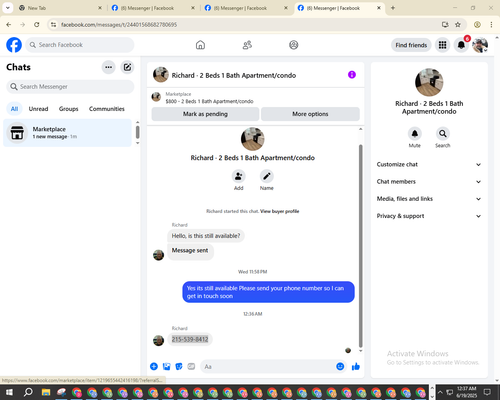Select the All chats filter
500x400 pixels.
(14, 109)
